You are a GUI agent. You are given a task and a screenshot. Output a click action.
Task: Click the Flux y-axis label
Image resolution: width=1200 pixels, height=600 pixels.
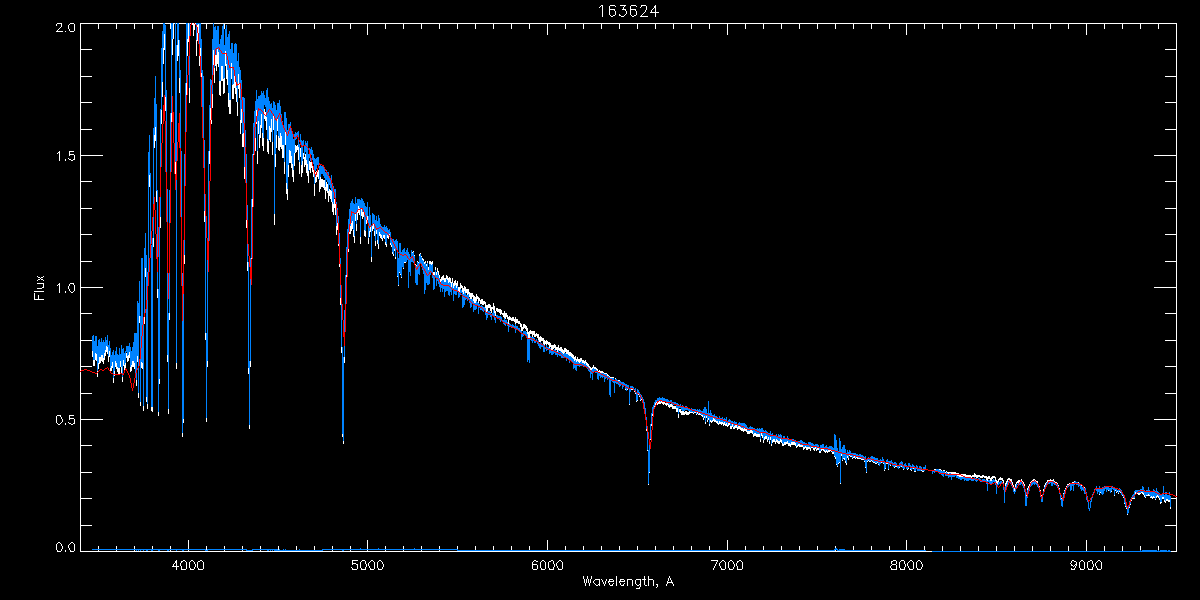pyautogui.click(x=40, y=287)
